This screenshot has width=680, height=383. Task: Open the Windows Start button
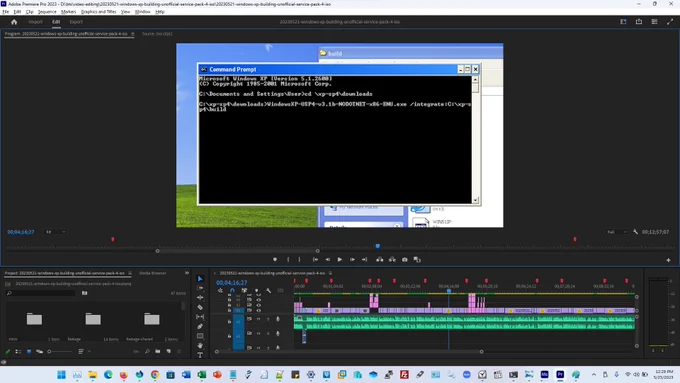pos(62,374)
